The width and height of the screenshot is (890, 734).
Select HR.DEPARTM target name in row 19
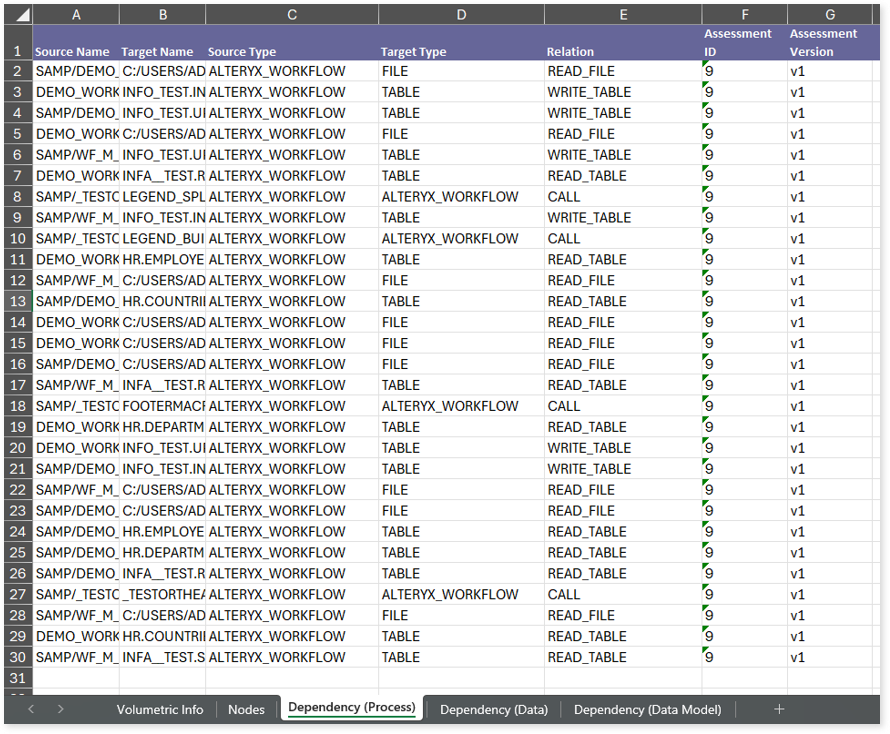pos(163,427)
